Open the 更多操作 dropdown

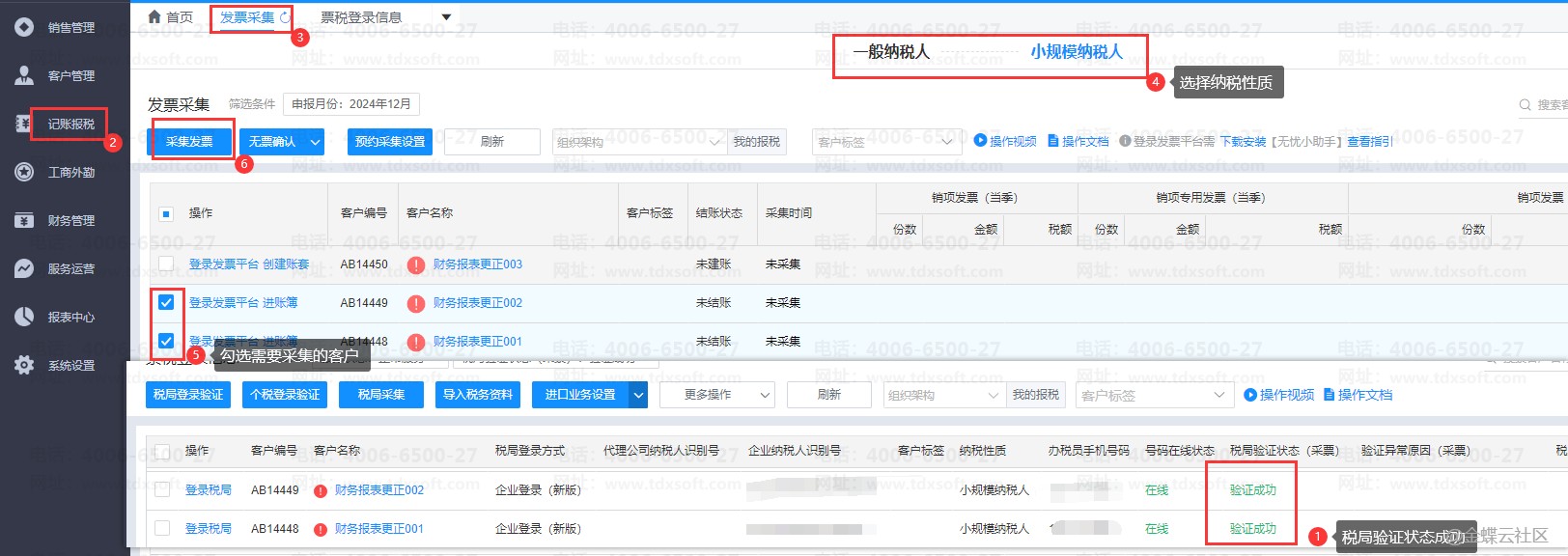tap(716, 395)
